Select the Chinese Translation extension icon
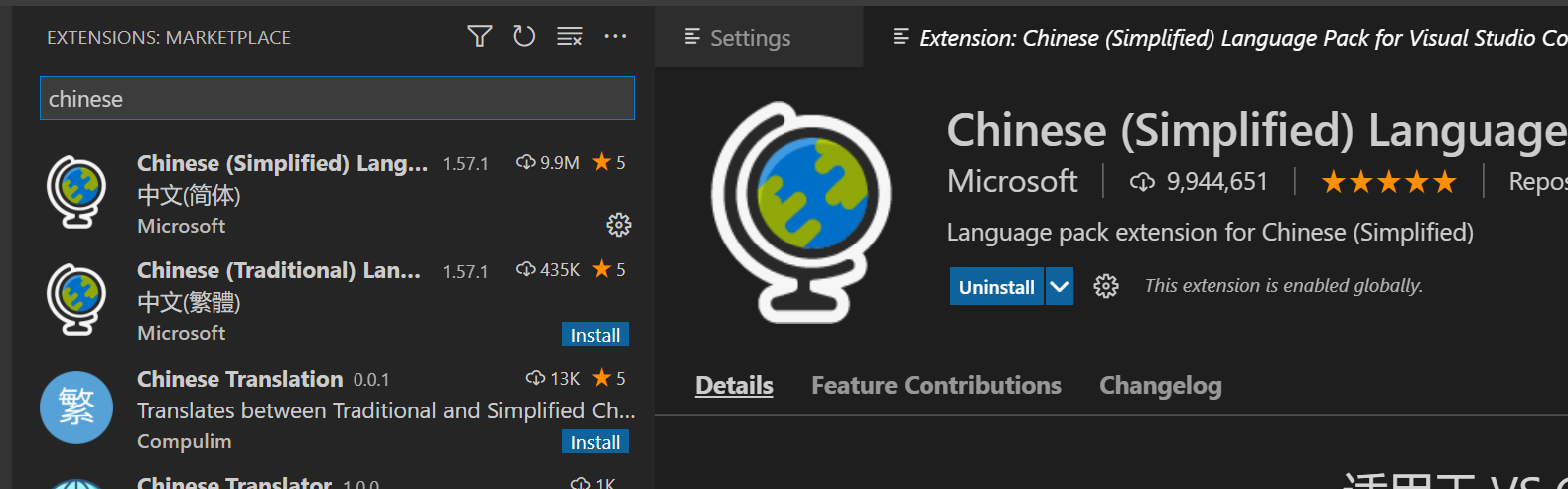 (76, 407)
